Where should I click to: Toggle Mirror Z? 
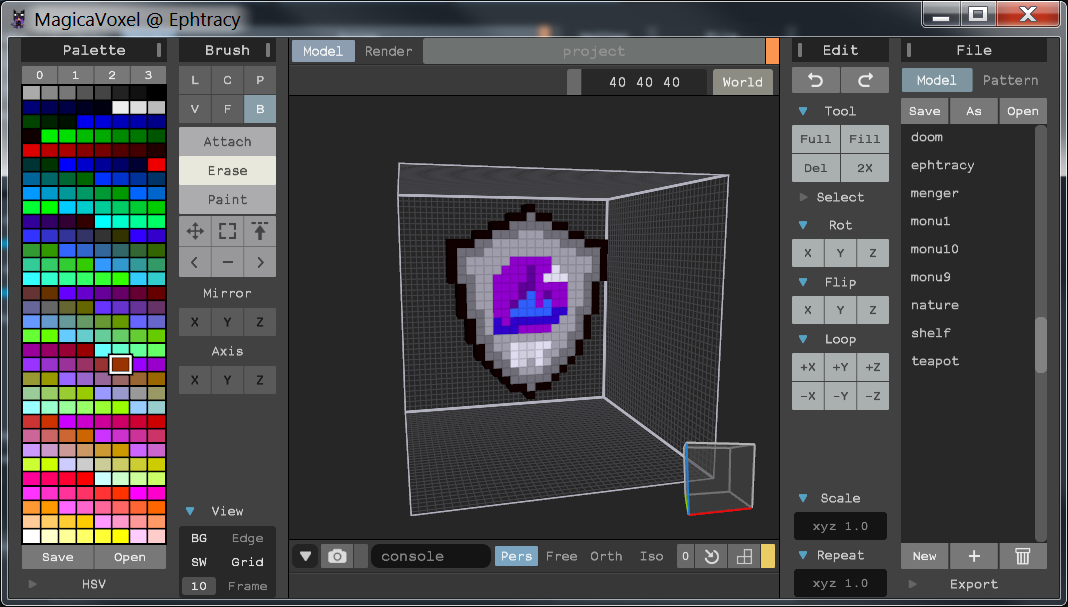pos(260,322)
